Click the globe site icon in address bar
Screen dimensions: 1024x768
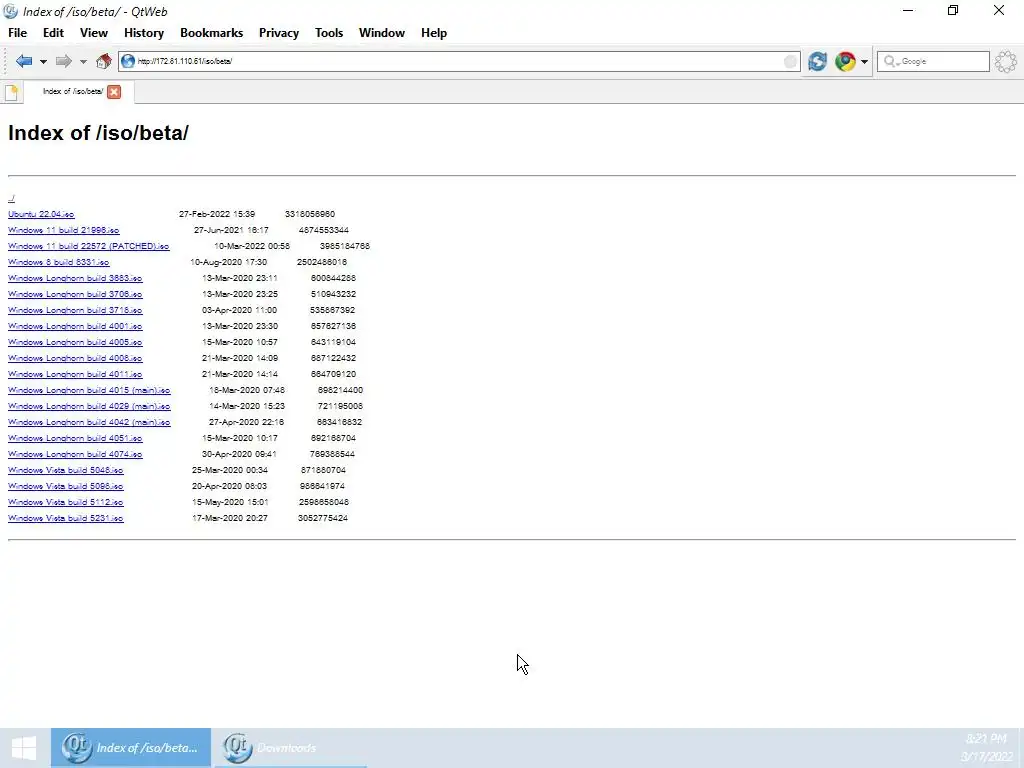pos(128,61)
